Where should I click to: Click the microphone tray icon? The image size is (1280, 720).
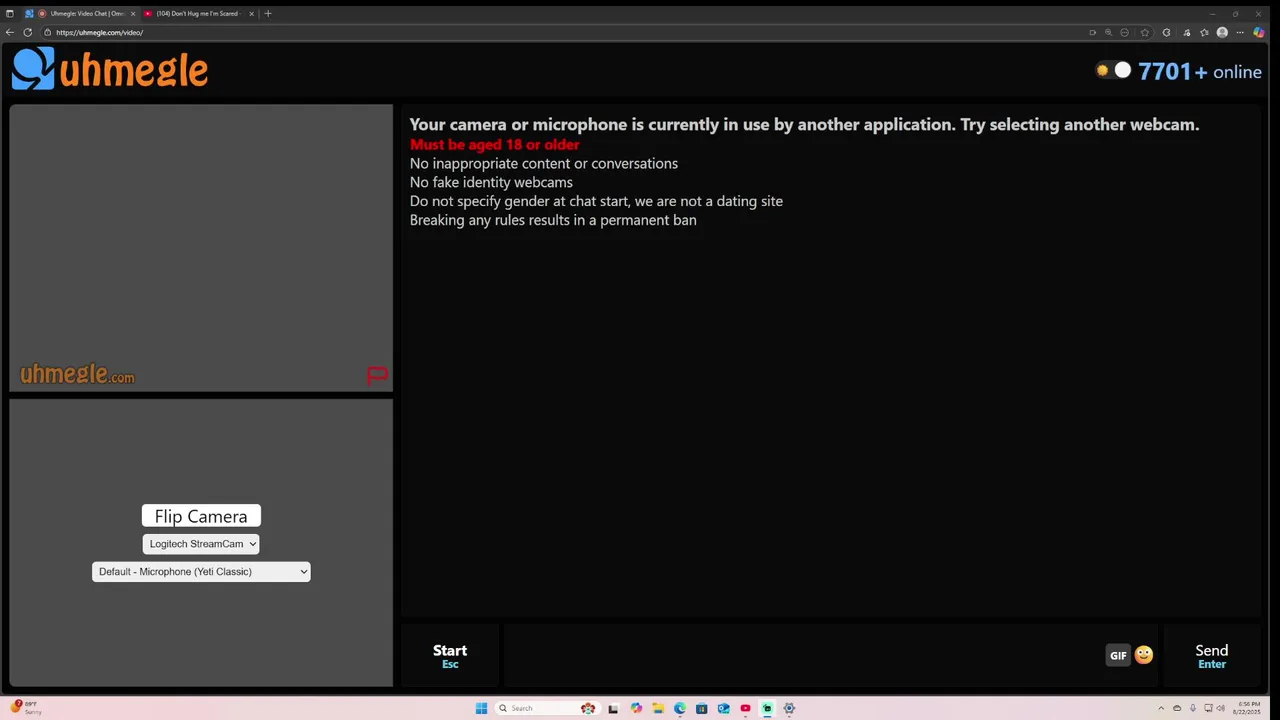1193,708
